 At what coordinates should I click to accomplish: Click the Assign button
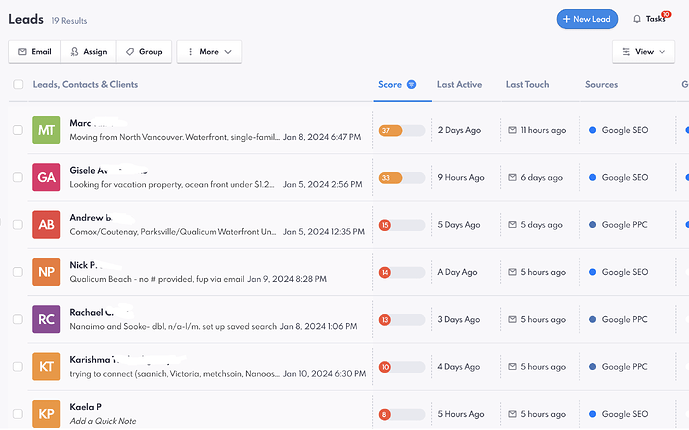[x=89, y=52]
